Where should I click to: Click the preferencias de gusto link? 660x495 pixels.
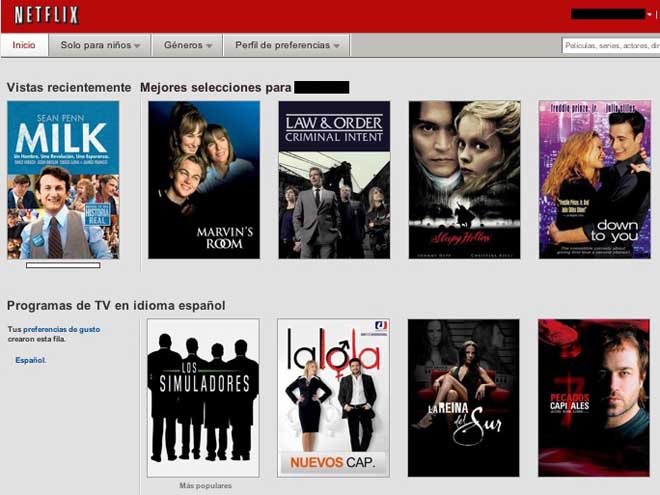[x=61, y=329]
